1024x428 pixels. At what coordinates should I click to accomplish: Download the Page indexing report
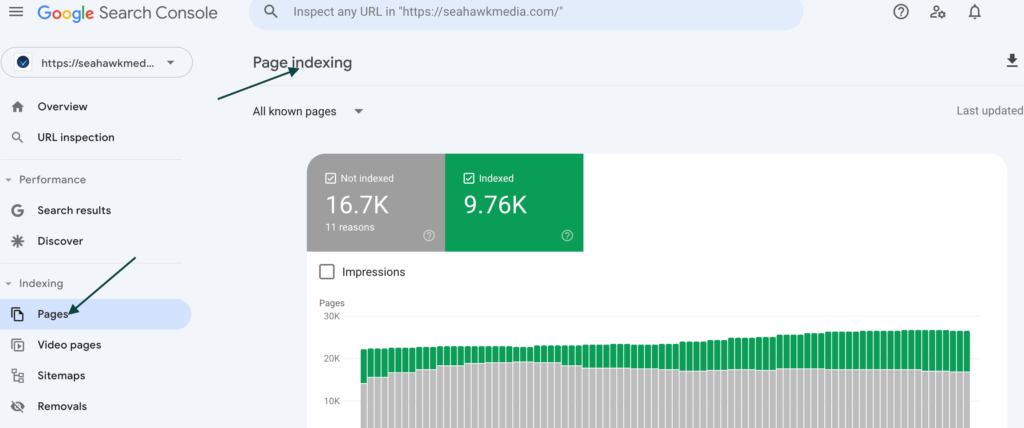click(x=1011, y=62)
